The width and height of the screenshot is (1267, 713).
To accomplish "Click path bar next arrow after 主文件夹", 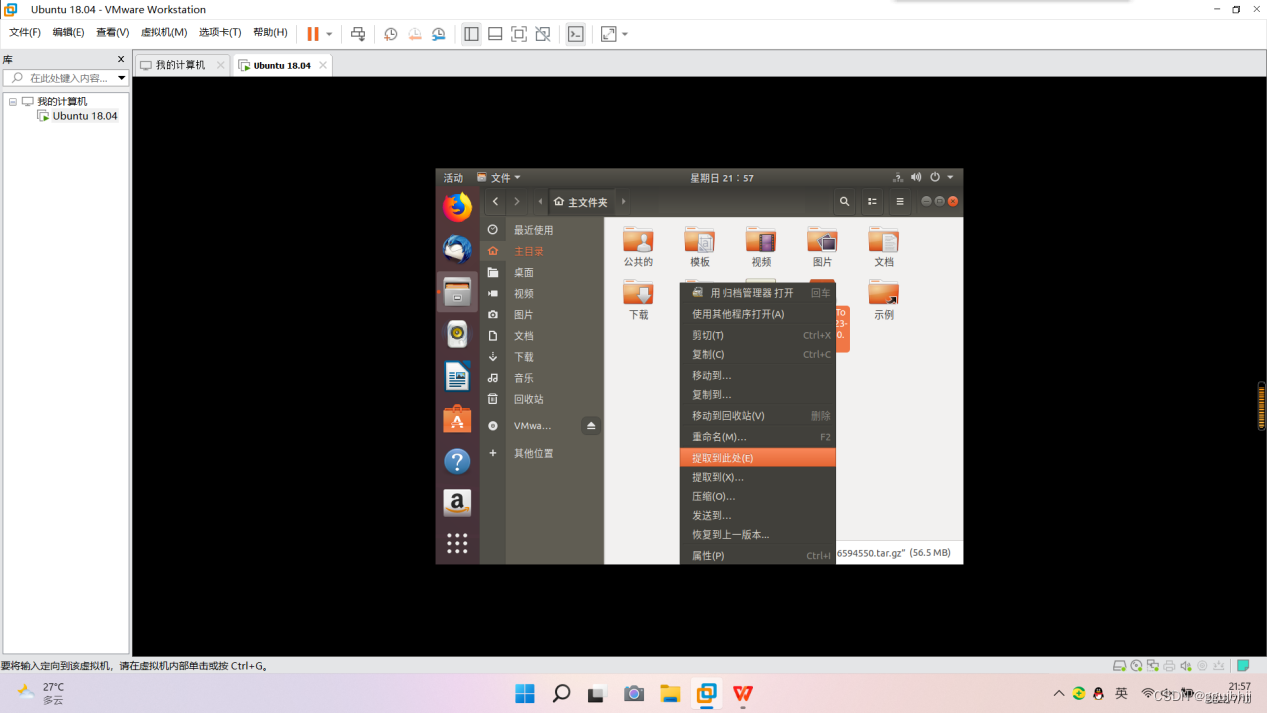I will [624, 202].
